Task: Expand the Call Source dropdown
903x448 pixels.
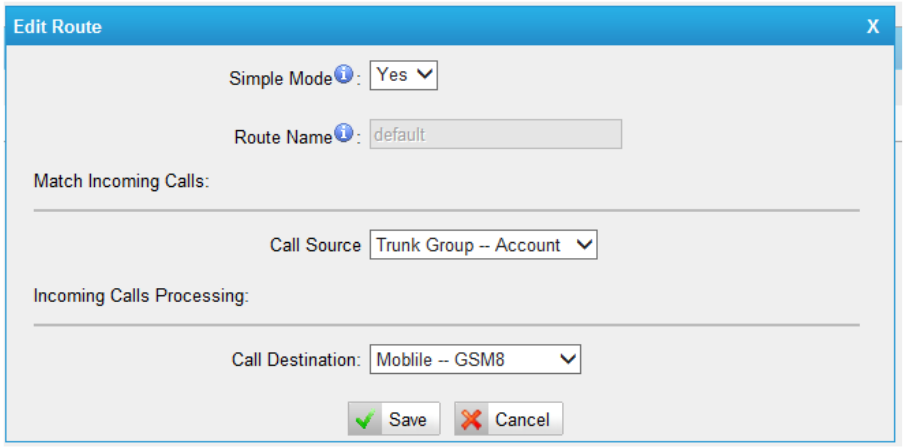Action: (x=483, y=245)
